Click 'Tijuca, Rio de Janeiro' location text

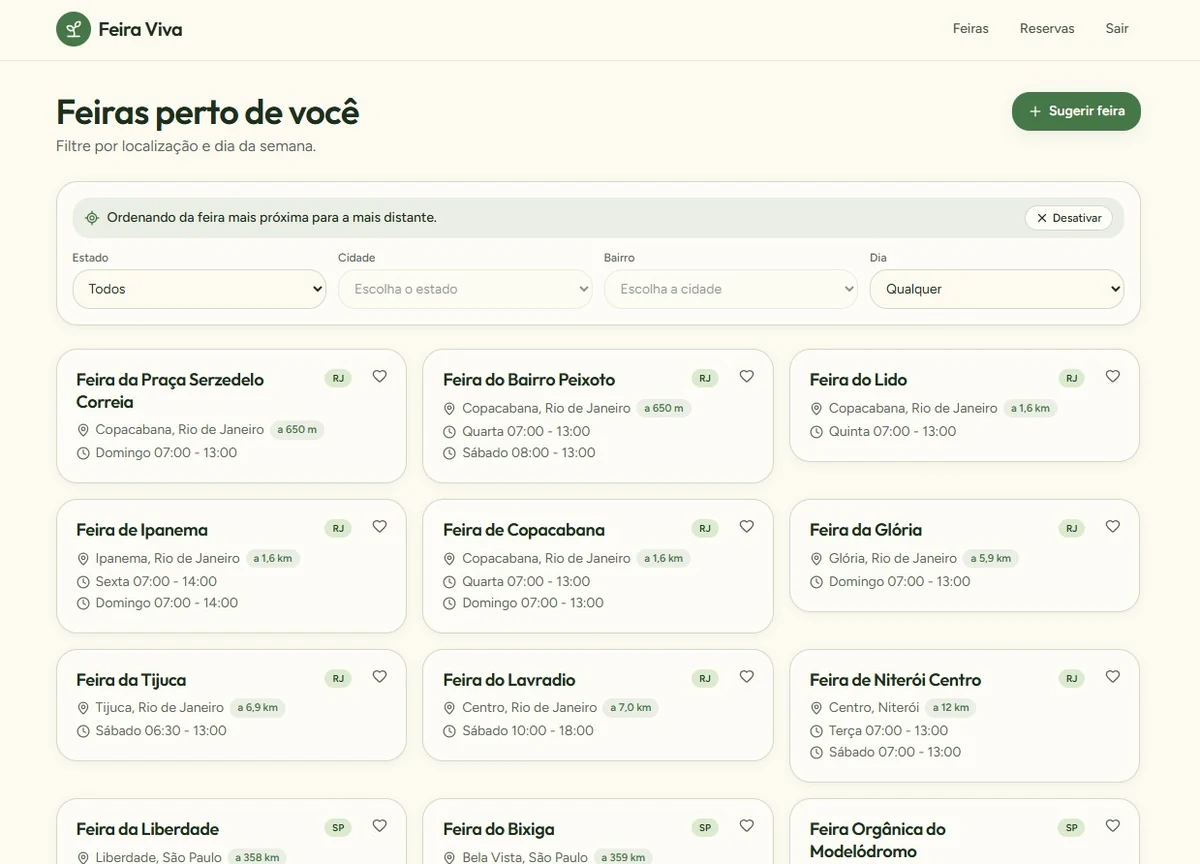click(x=159, y=708)
